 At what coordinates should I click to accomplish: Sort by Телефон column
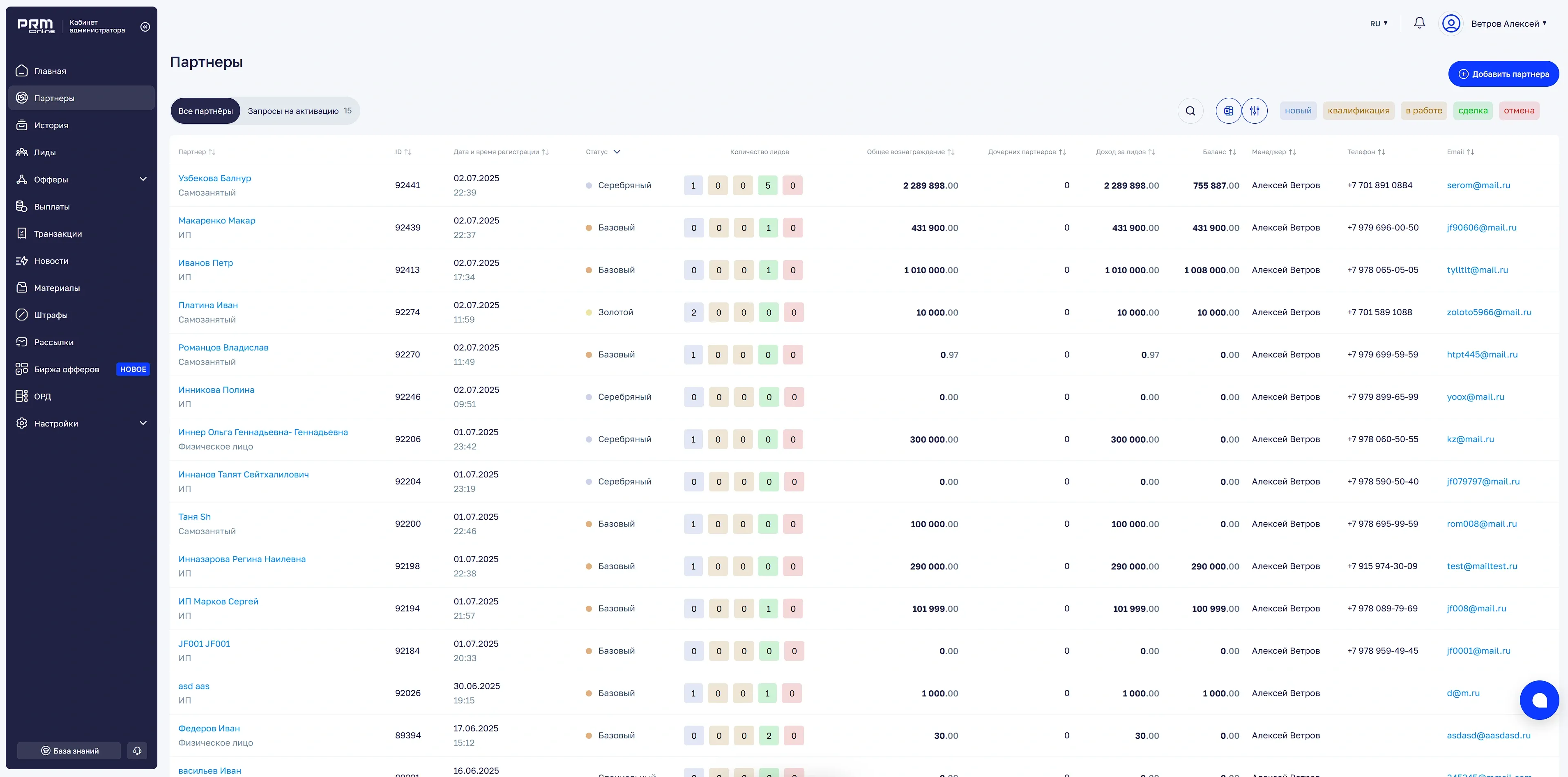[1381, 152]
